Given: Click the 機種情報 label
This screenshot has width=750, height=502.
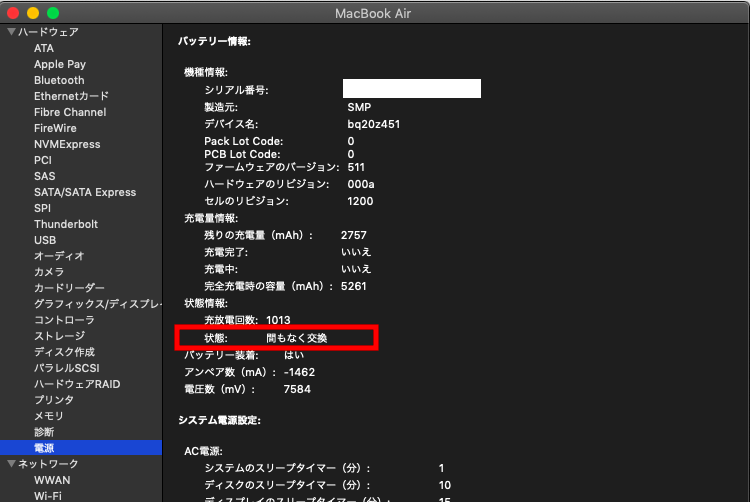Looking at the screenshot, I should 206,72.
